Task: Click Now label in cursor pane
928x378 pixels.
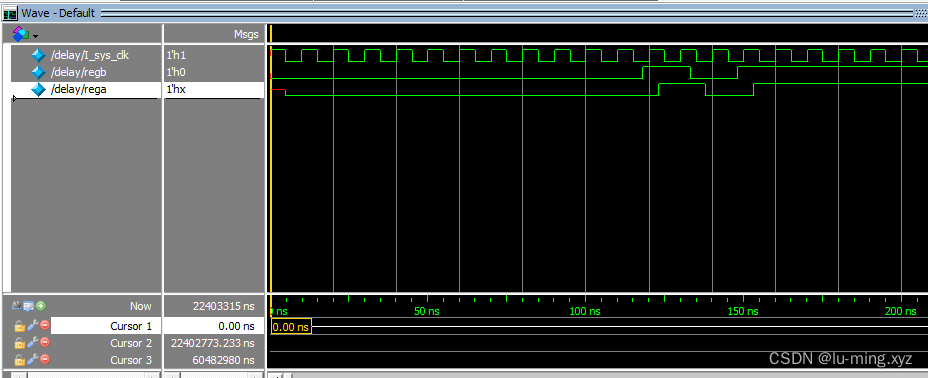Action: pos(141,306)
